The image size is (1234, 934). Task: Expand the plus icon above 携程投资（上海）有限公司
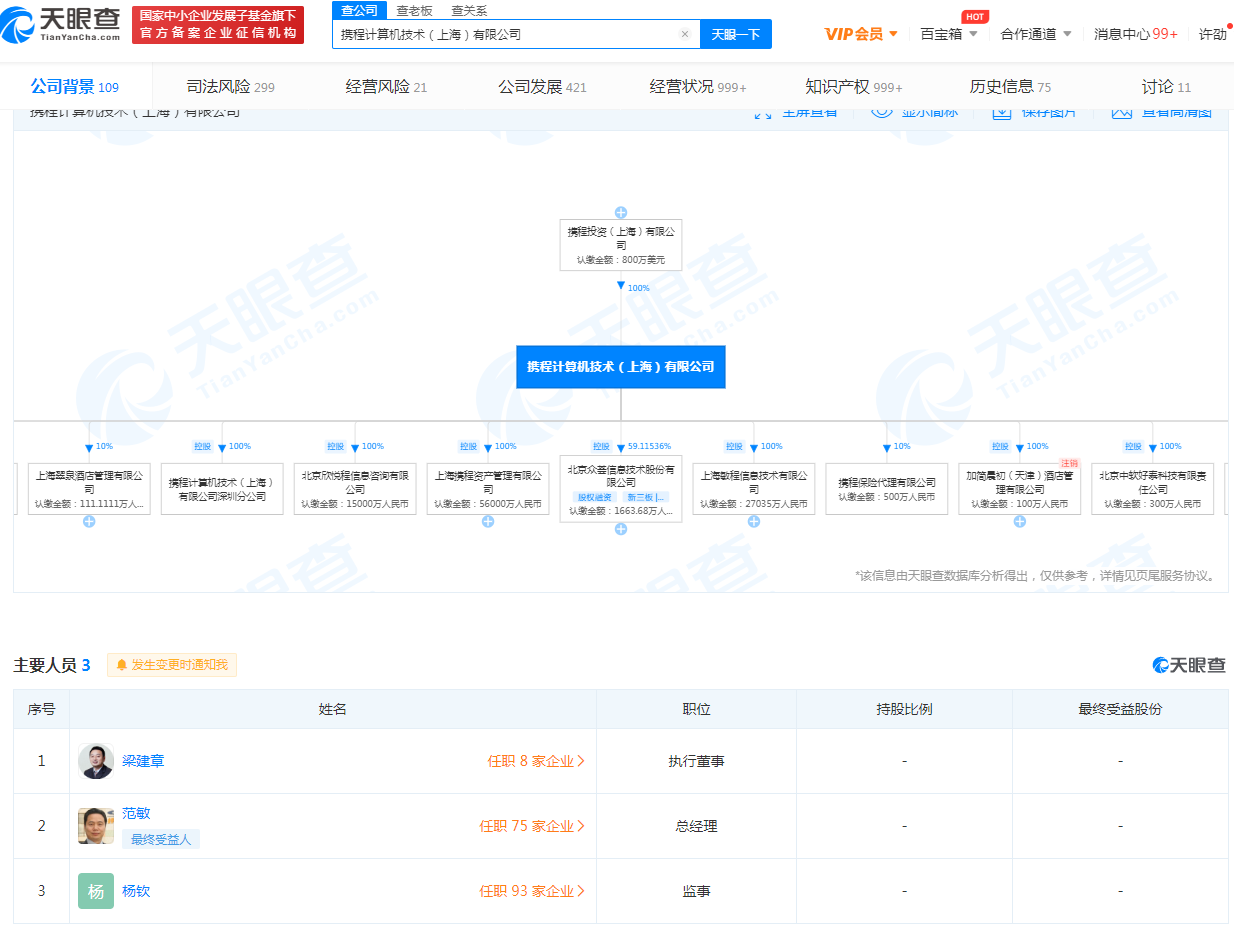pyautogui.click(x=621, y=212)
